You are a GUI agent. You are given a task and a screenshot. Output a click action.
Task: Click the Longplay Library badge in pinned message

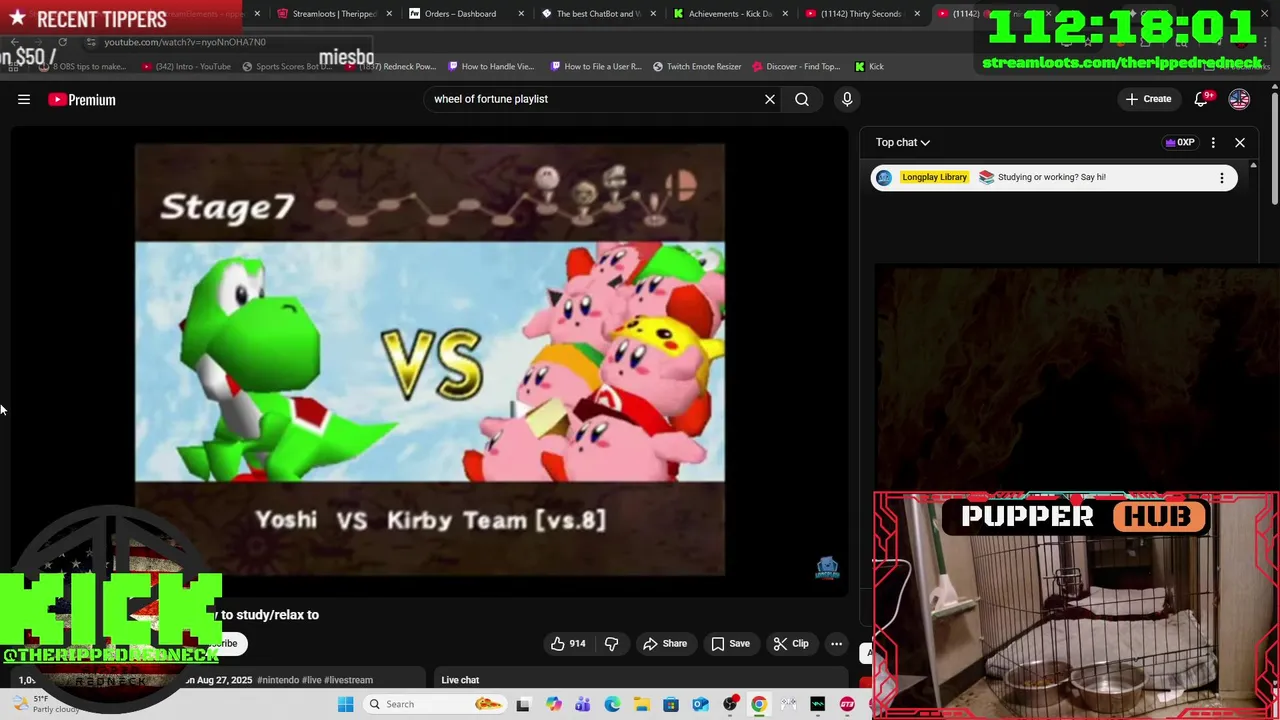[934, 177]
